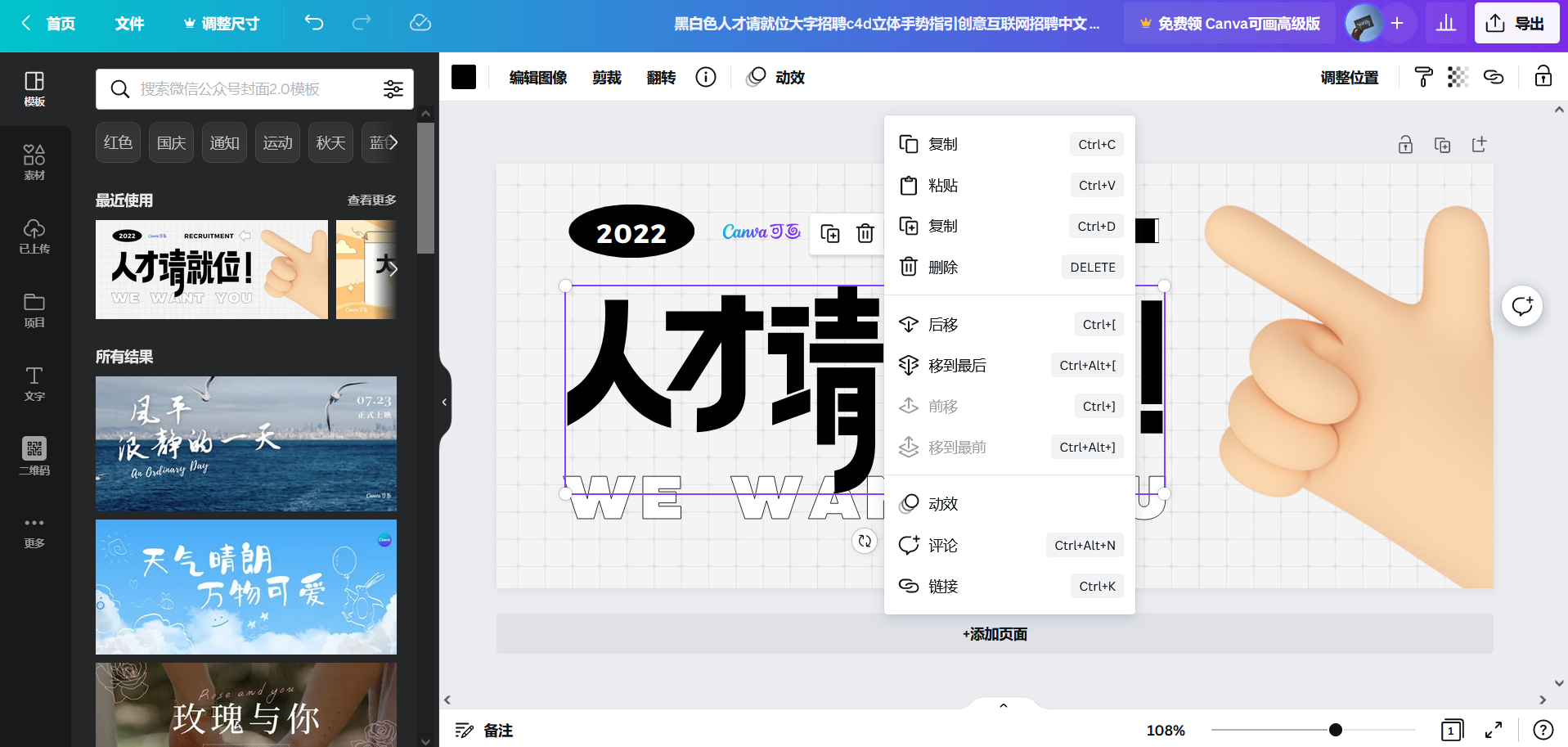Select the 秋天 tag chip
The image size is (1568, 747).
click(330, 143)
